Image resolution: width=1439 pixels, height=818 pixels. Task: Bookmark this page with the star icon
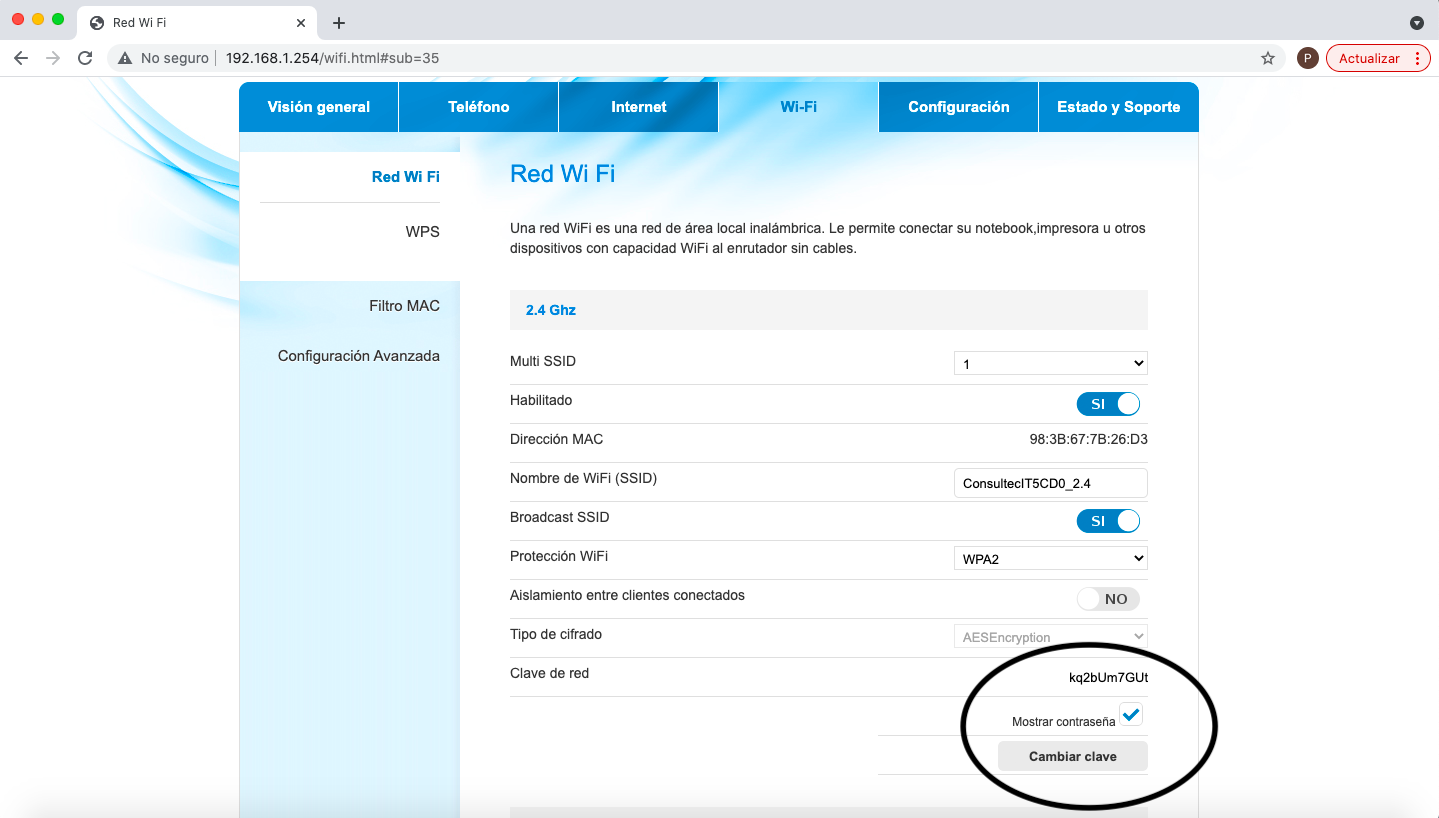pyautogui.click(x=1268, y=58)
